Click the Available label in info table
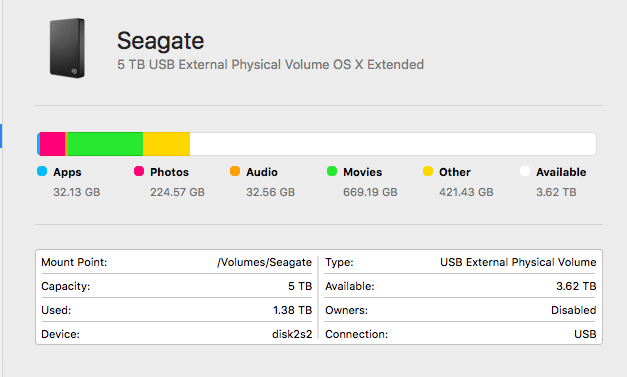The height and width of the screenshot is (377, 627). tap(349, 286)
